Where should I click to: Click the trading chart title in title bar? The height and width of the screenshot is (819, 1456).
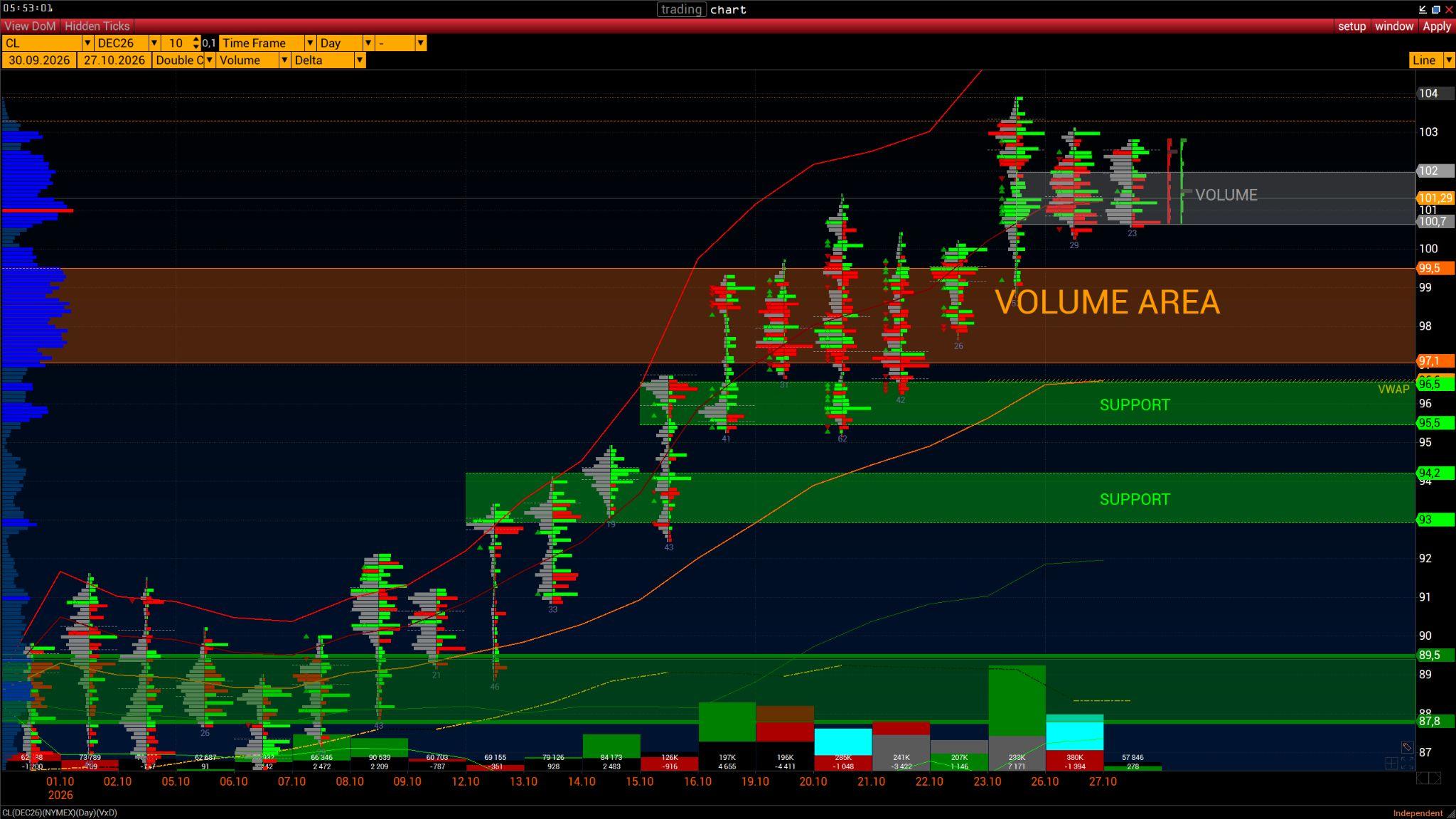coord(702,9)
